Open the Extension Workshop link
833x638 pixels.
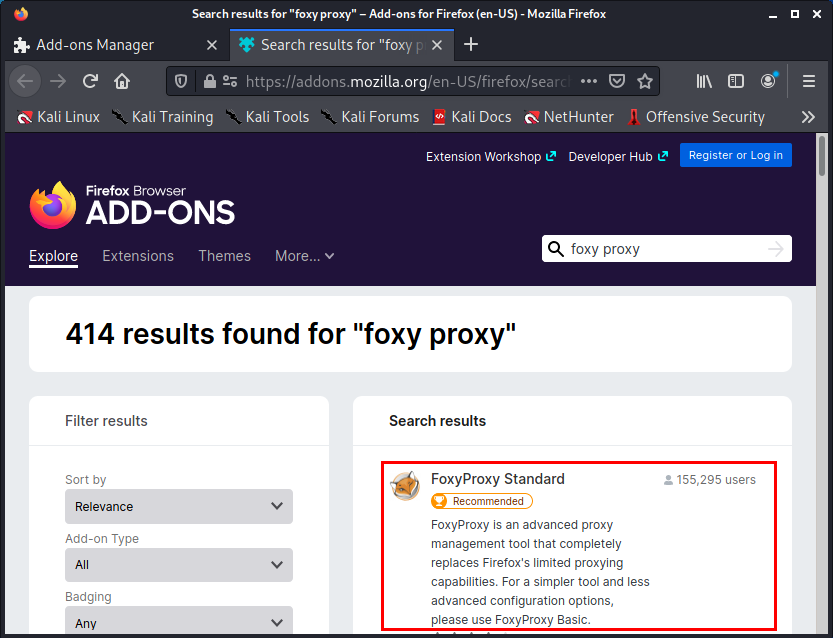(491, 157)
